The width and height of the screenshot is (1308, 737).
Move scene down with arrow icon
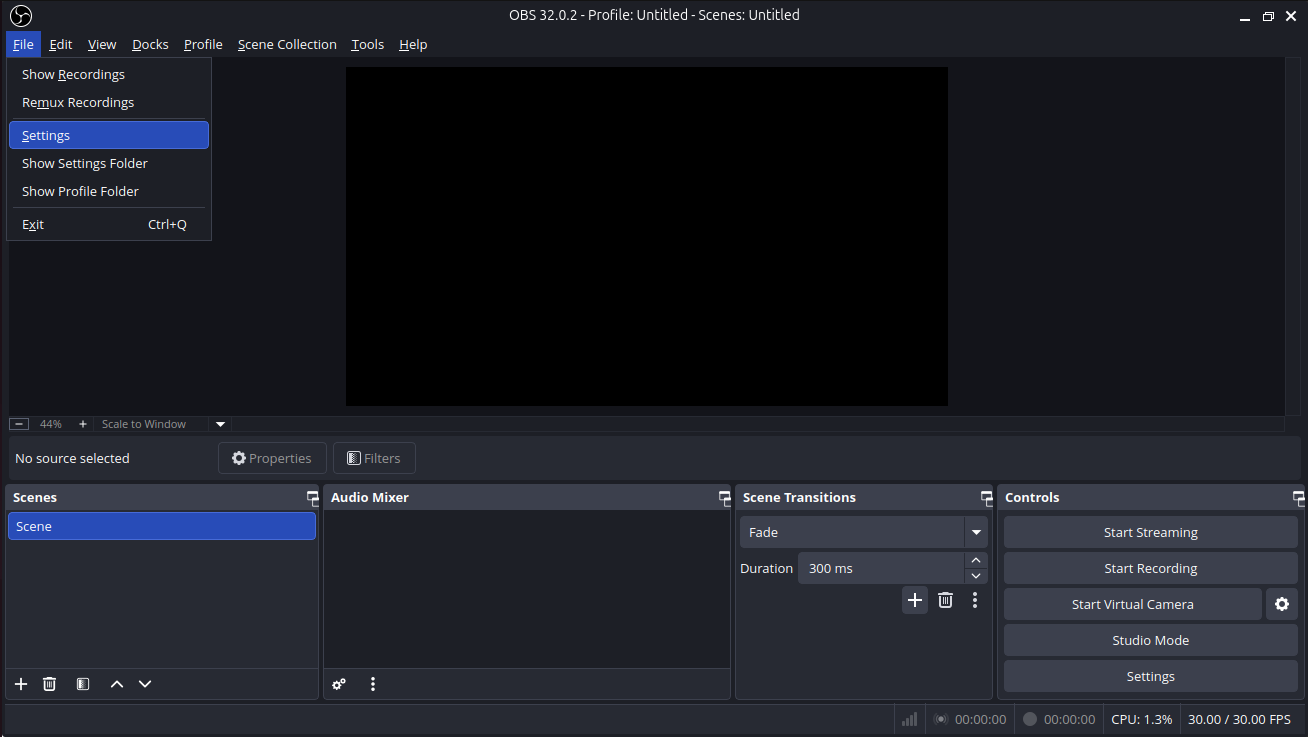pyautogui.click(x=145, y=684)
